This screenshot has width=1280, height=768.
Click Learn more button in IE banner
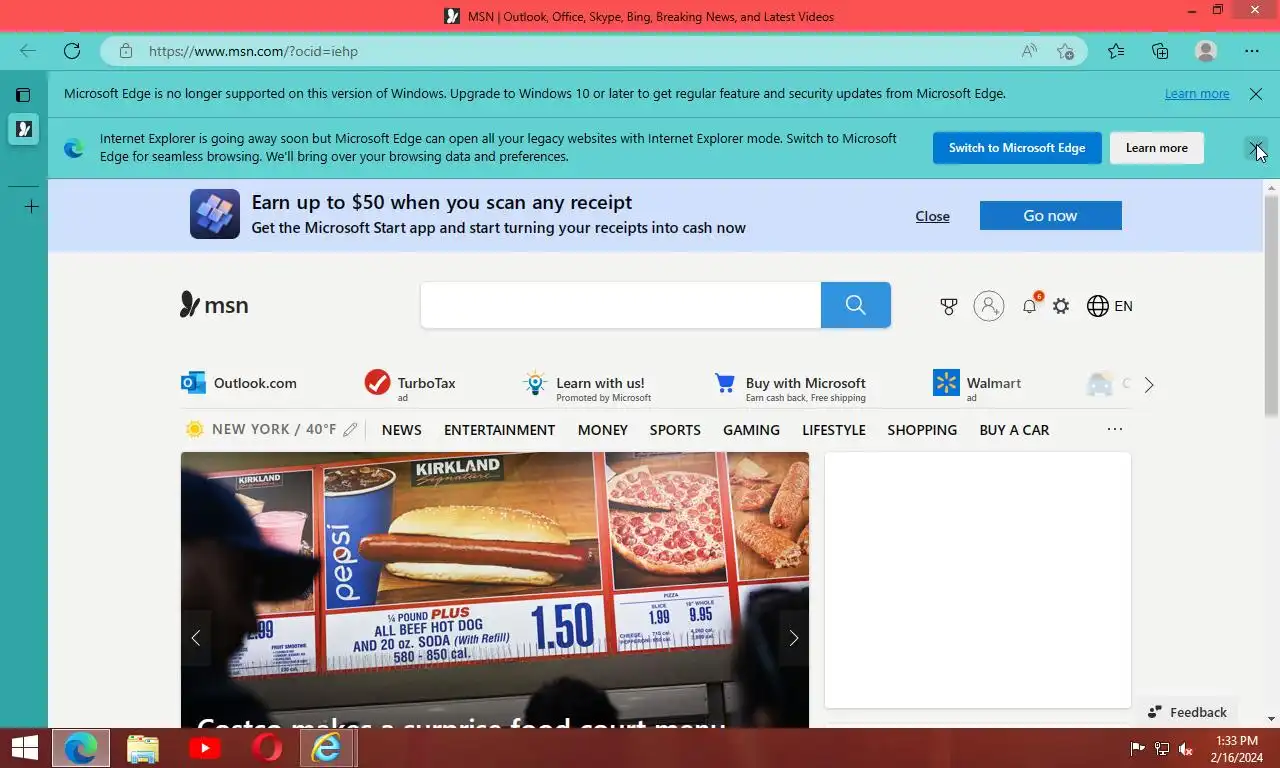[x=1157, y=148]
